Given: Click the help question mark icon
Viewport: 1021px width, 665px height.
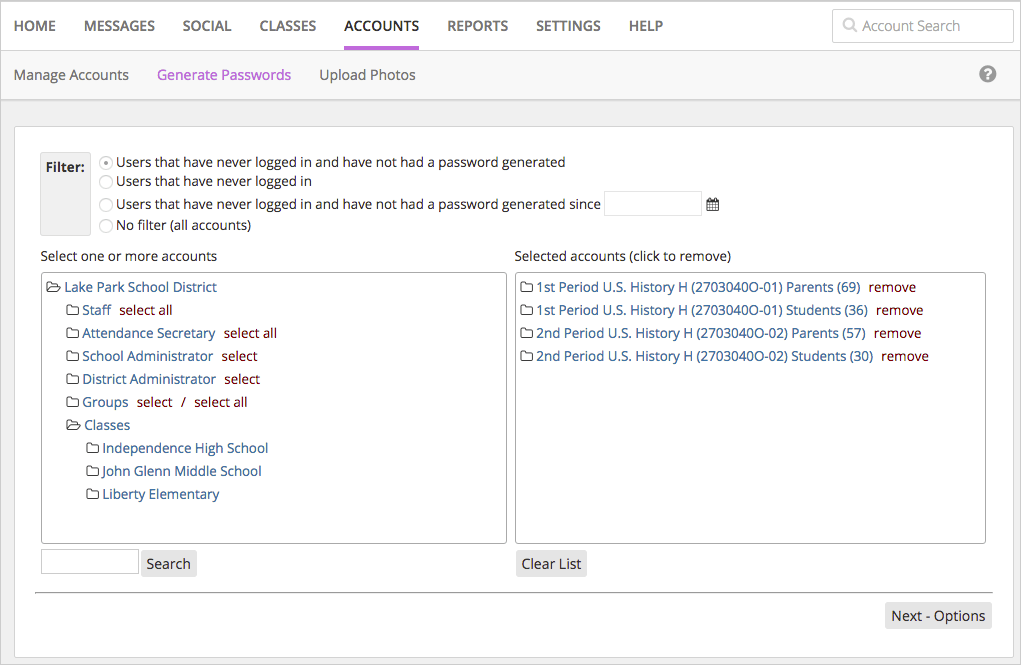Looking at the screenshot, I should click(987, 73).
